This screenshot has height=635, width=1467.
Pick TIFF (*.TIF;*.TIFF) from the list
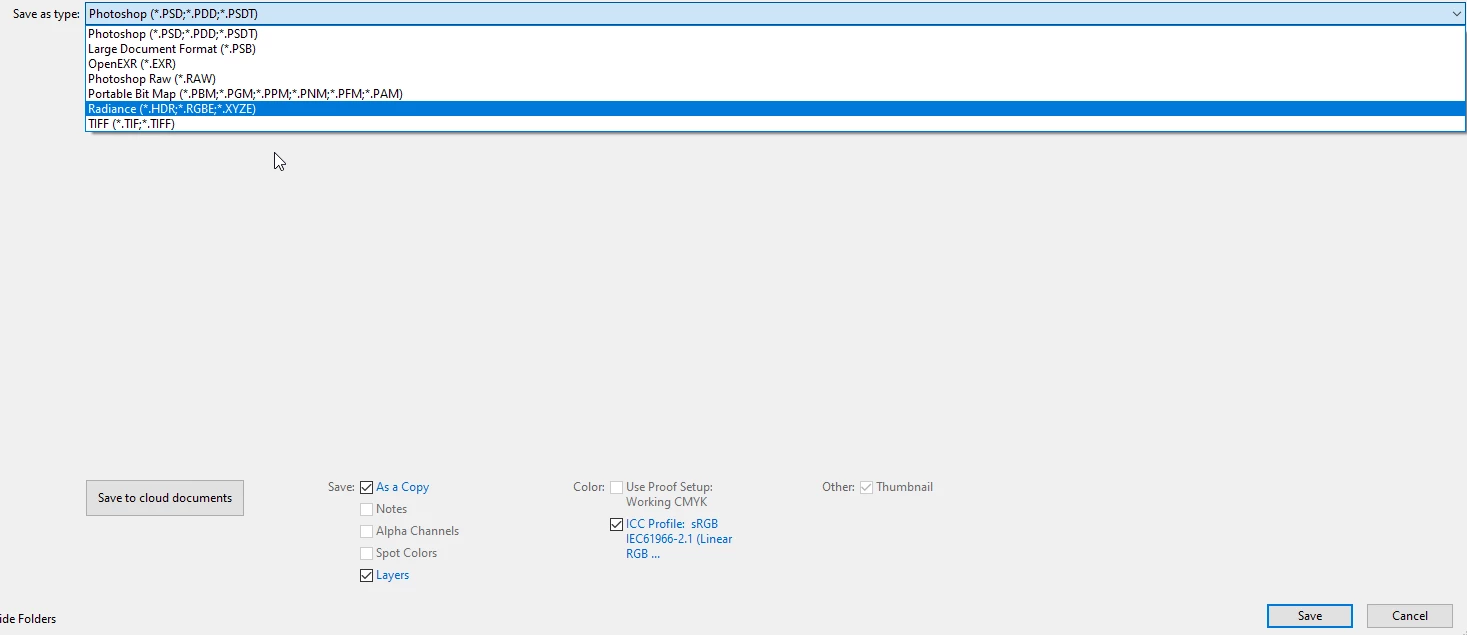[775, 124]
